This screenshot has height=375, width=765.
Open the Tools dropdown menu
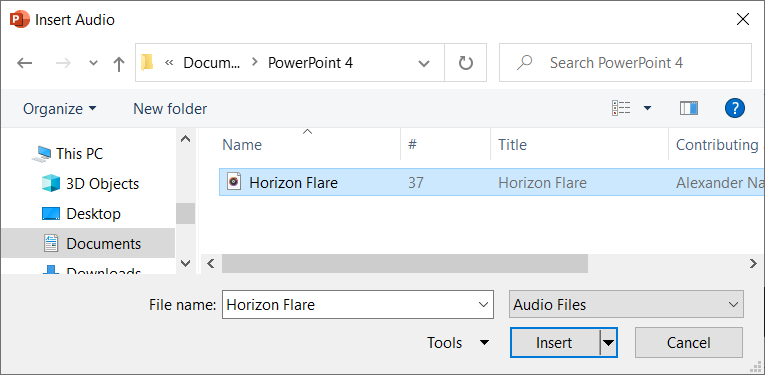click(x=458, y=343)
